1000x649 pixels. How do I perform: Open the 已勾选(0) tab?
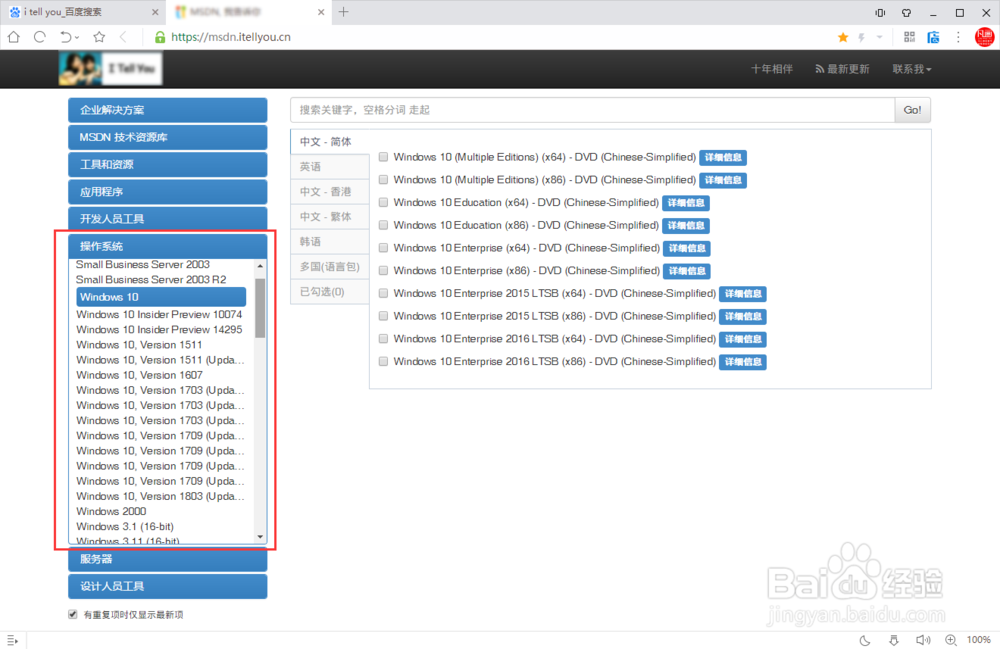pyautogui.click(x=330, y=291)
